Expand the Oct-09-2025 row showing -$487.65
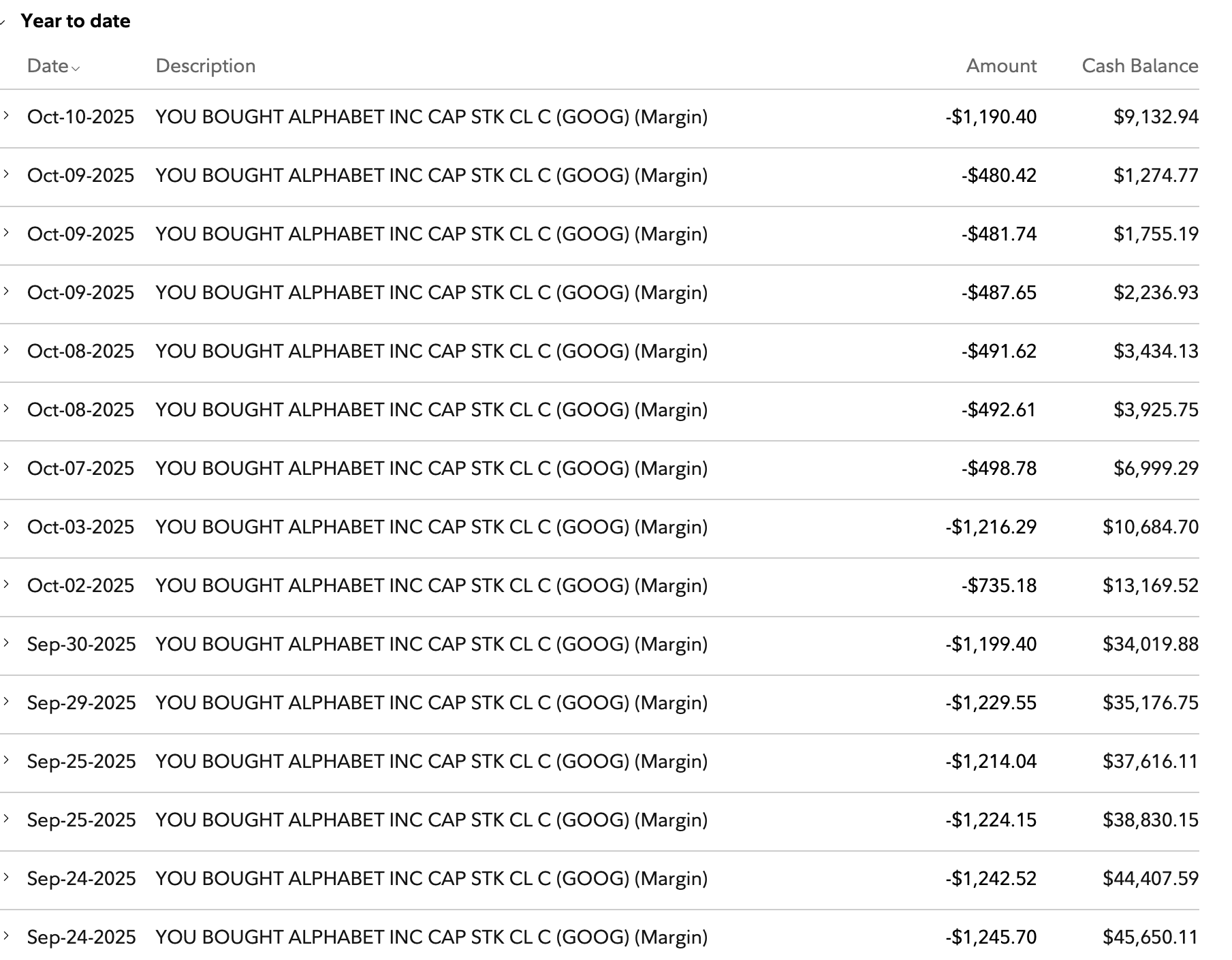 pyautogui.click(x=7, y=292)
